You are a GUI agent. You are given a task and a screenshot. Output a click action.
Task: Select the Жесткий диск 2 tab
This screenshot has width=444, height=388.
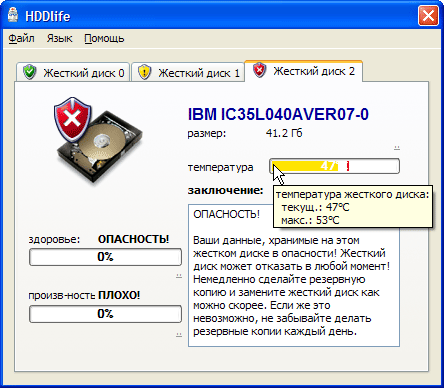[303, 71]
